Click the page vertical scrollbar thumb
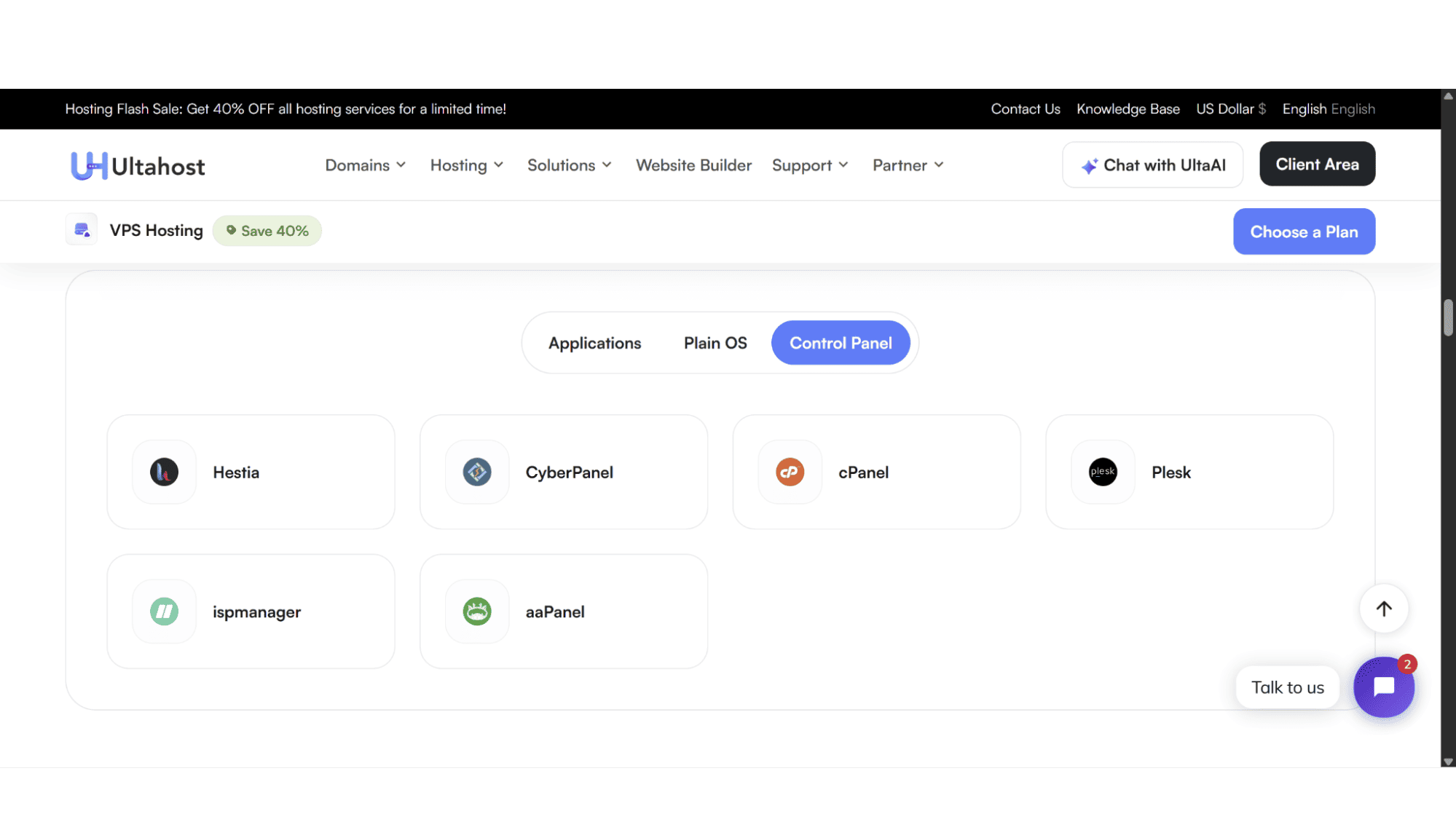This screenshot has width=1456, height=819. (1448, 317)
